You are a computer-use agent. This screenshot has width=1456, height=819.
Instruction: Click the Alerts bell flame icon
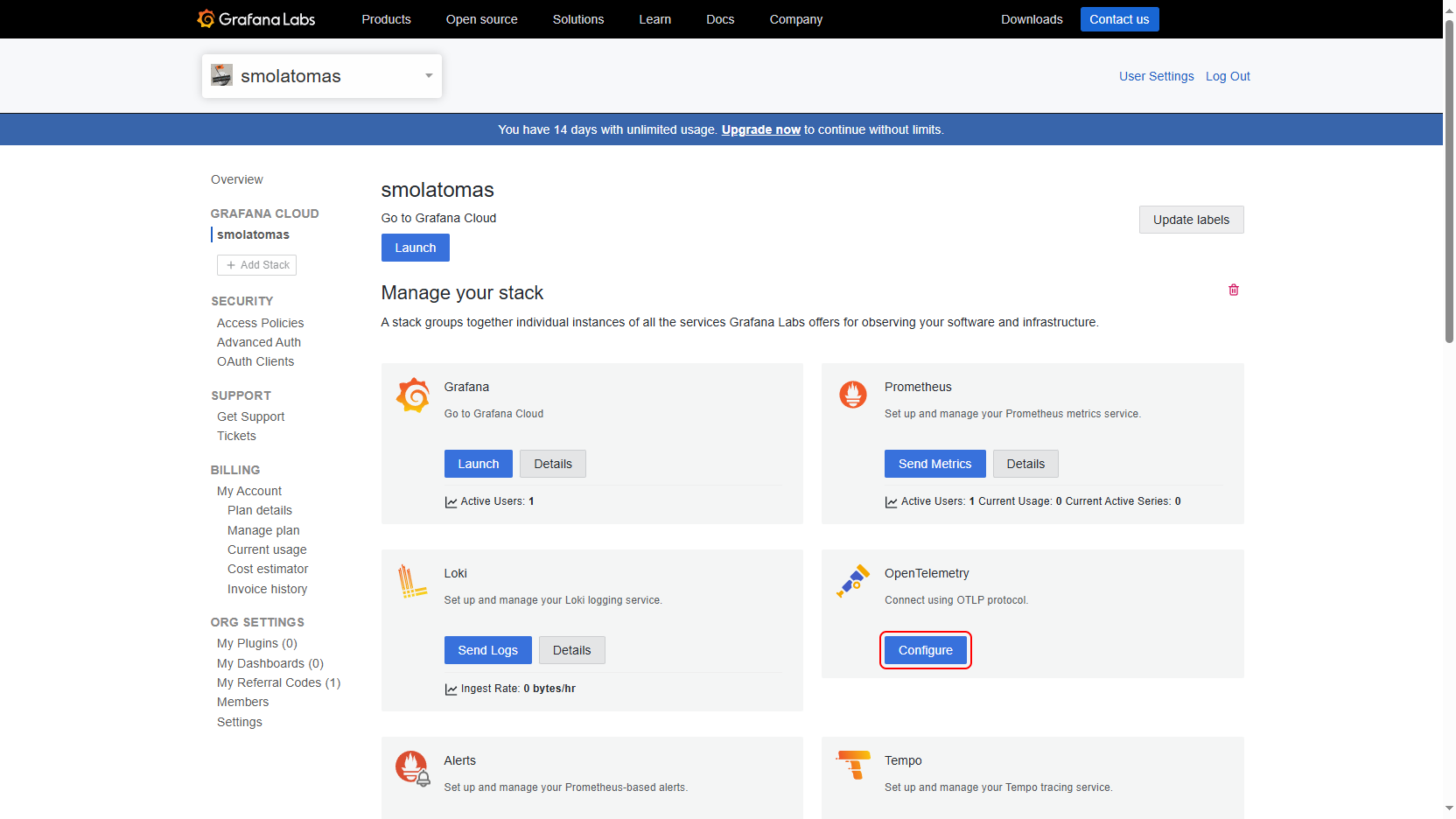(x=413, y=769)
